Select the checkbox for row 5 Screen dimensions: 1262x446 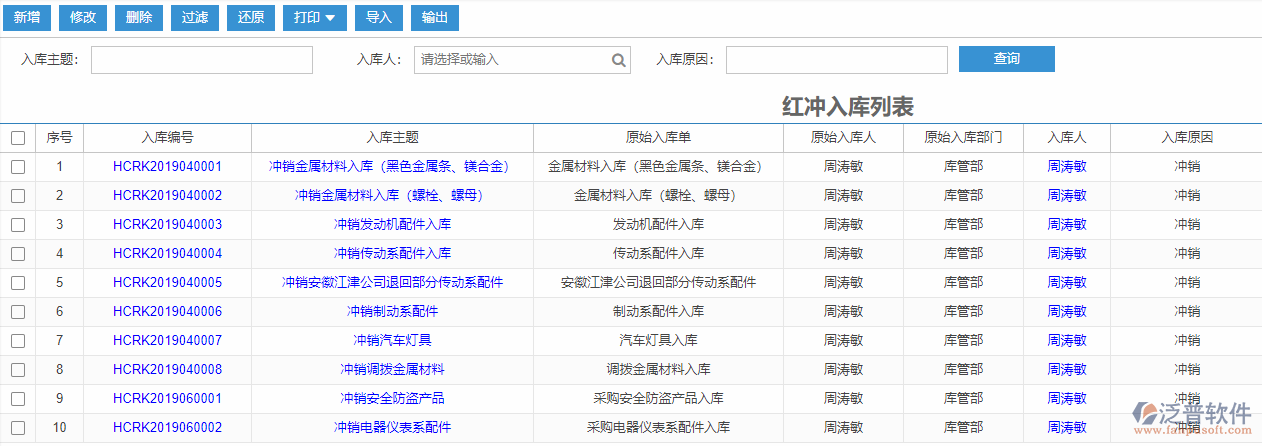coord(18,283)
